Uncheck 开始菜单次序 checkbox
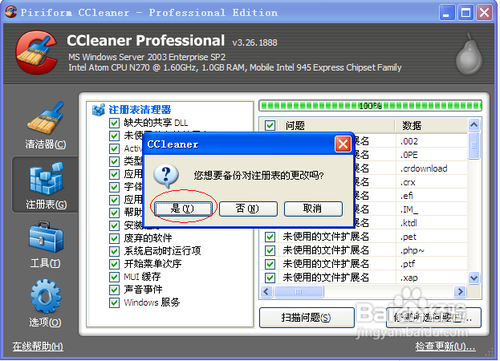The height and width of the screenshot is (361, 500). click(114, 264)
